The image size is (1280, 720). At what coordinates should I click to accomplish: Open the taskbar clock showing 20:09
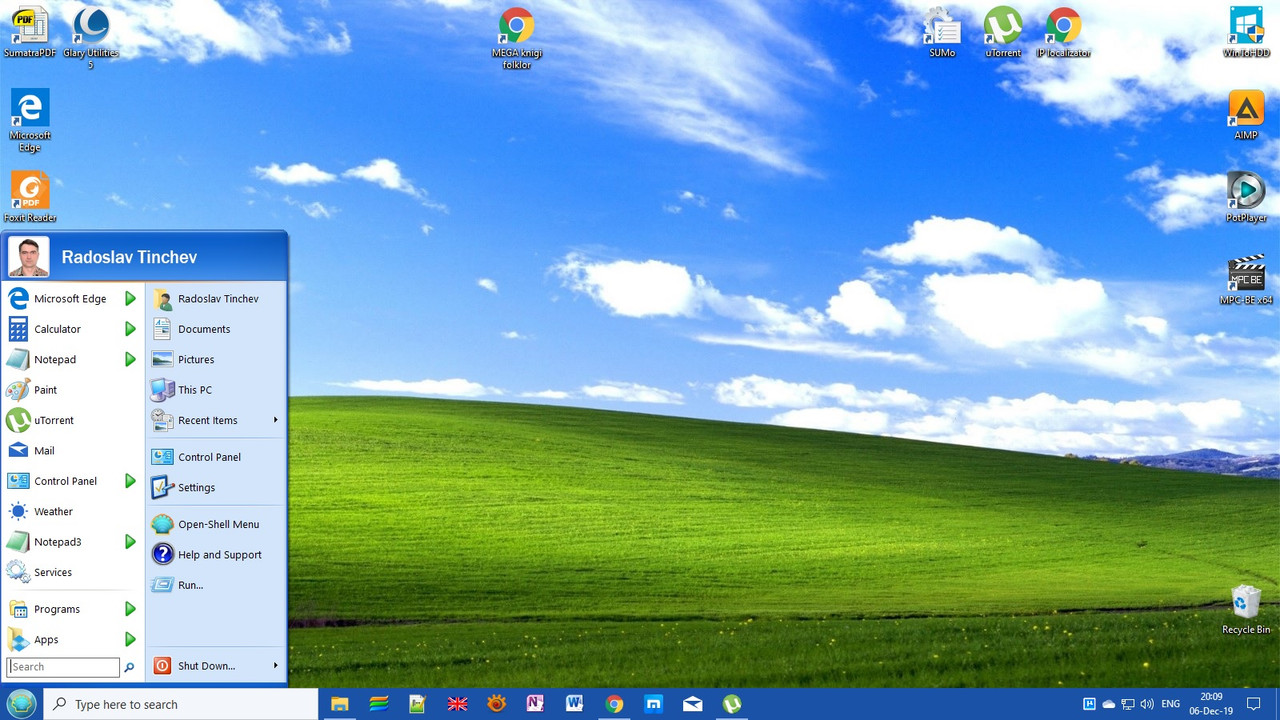pyautogui.click(x=1212, y=704)
